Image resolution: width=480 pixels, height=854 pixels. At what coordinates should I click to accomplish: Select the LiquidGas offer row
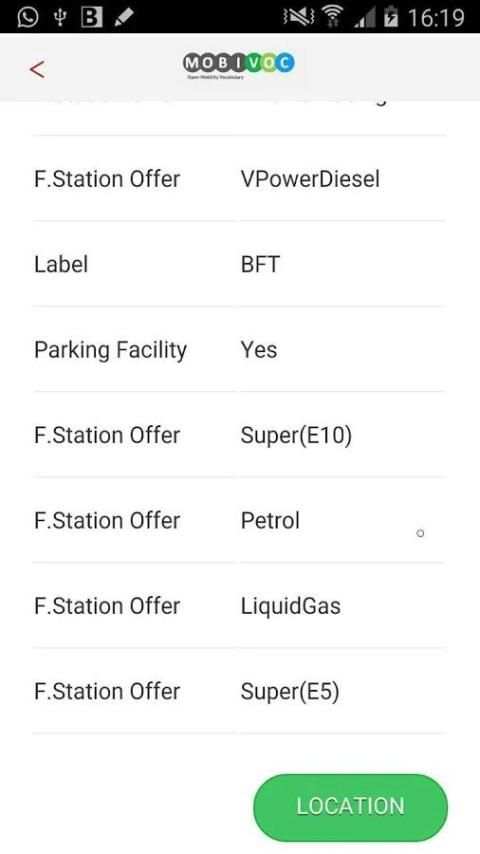(239, 606)
